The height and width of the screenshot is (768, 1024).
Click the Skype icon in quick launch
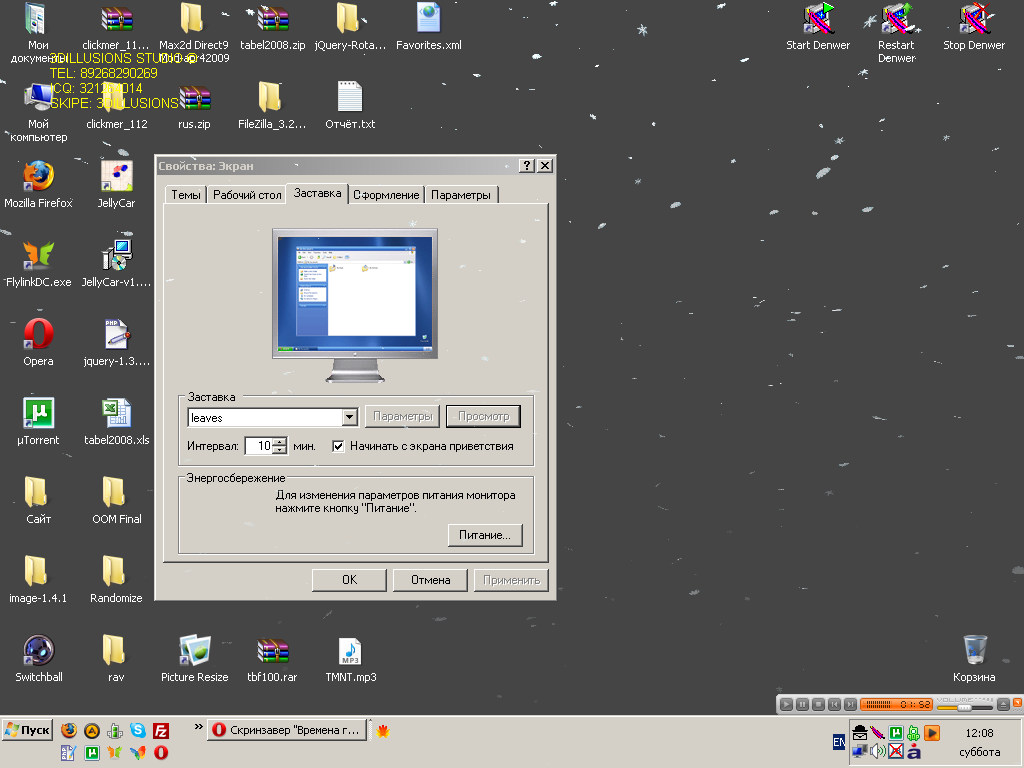click(x=137, y=731)
